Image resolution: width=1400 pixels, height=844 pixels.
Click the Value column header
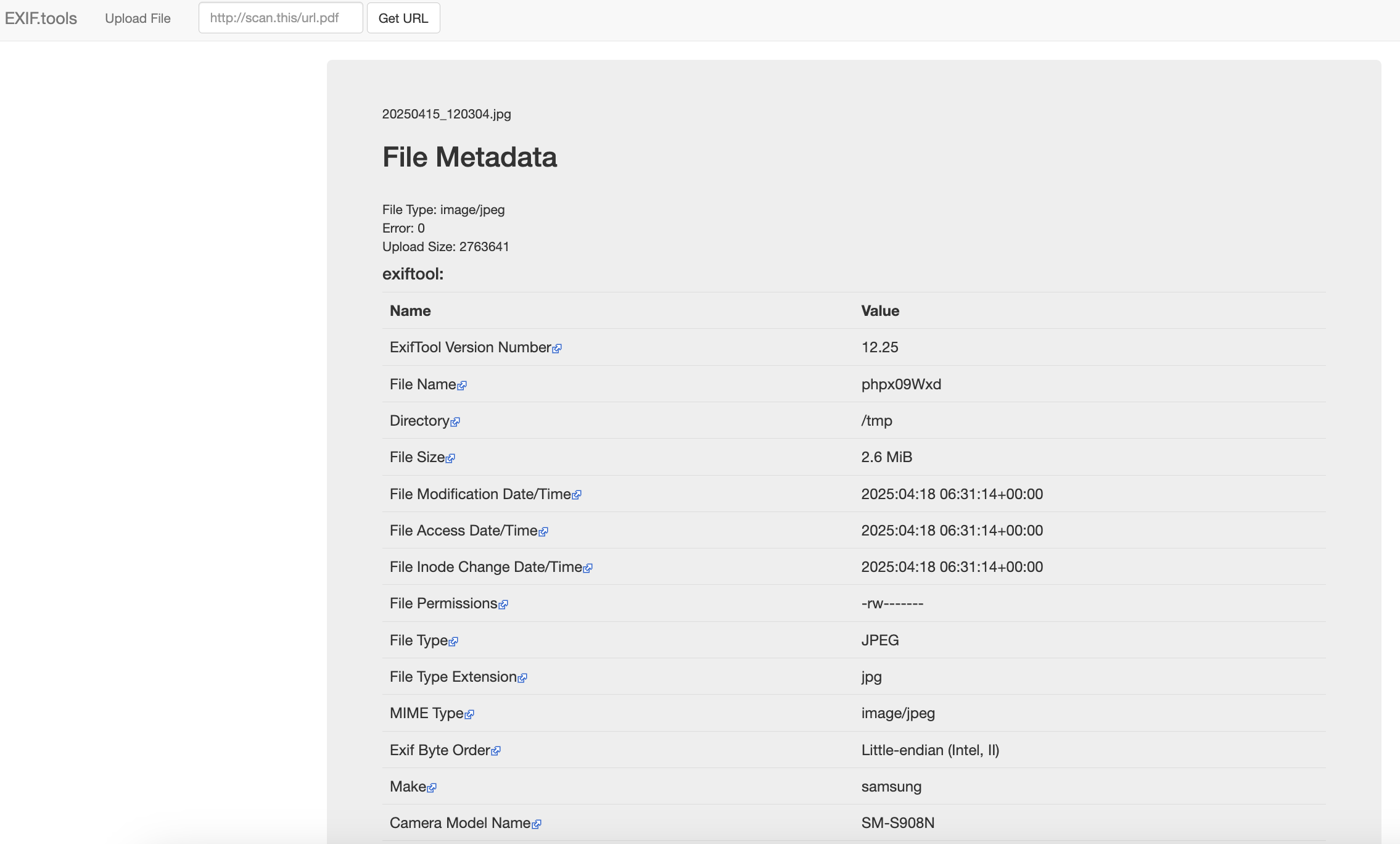click(880, 311)
